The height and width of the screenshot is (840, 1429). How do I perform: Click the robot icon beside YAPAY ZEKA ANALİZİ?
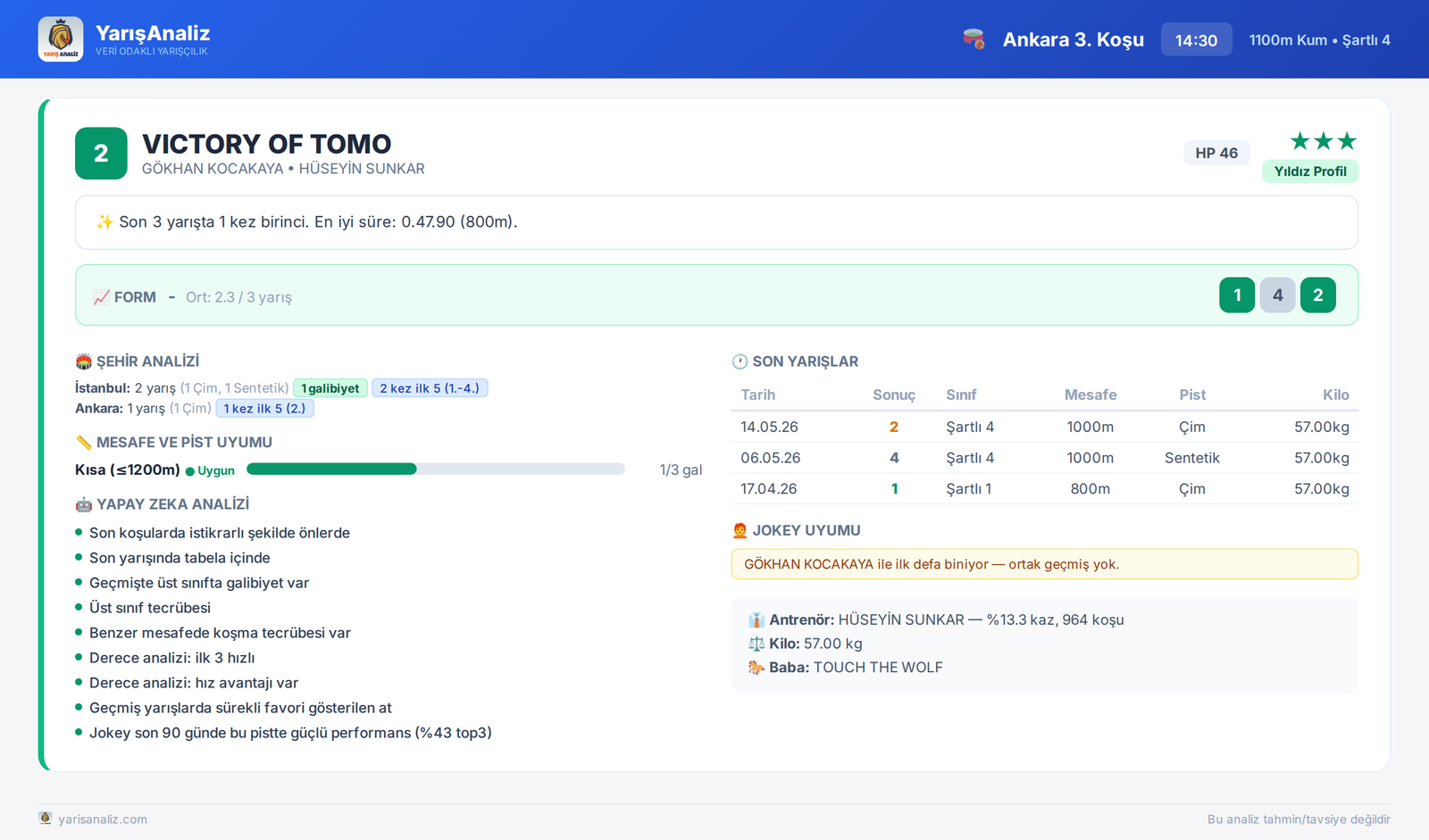84,505
